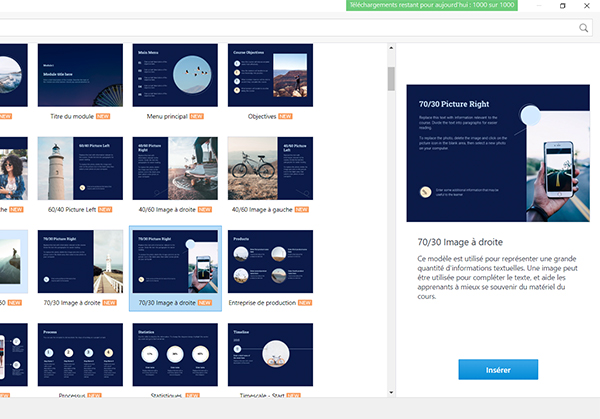Open the Entreprise de production template
This screenshot has height=419, width=600.
click(x=270, y=262)
